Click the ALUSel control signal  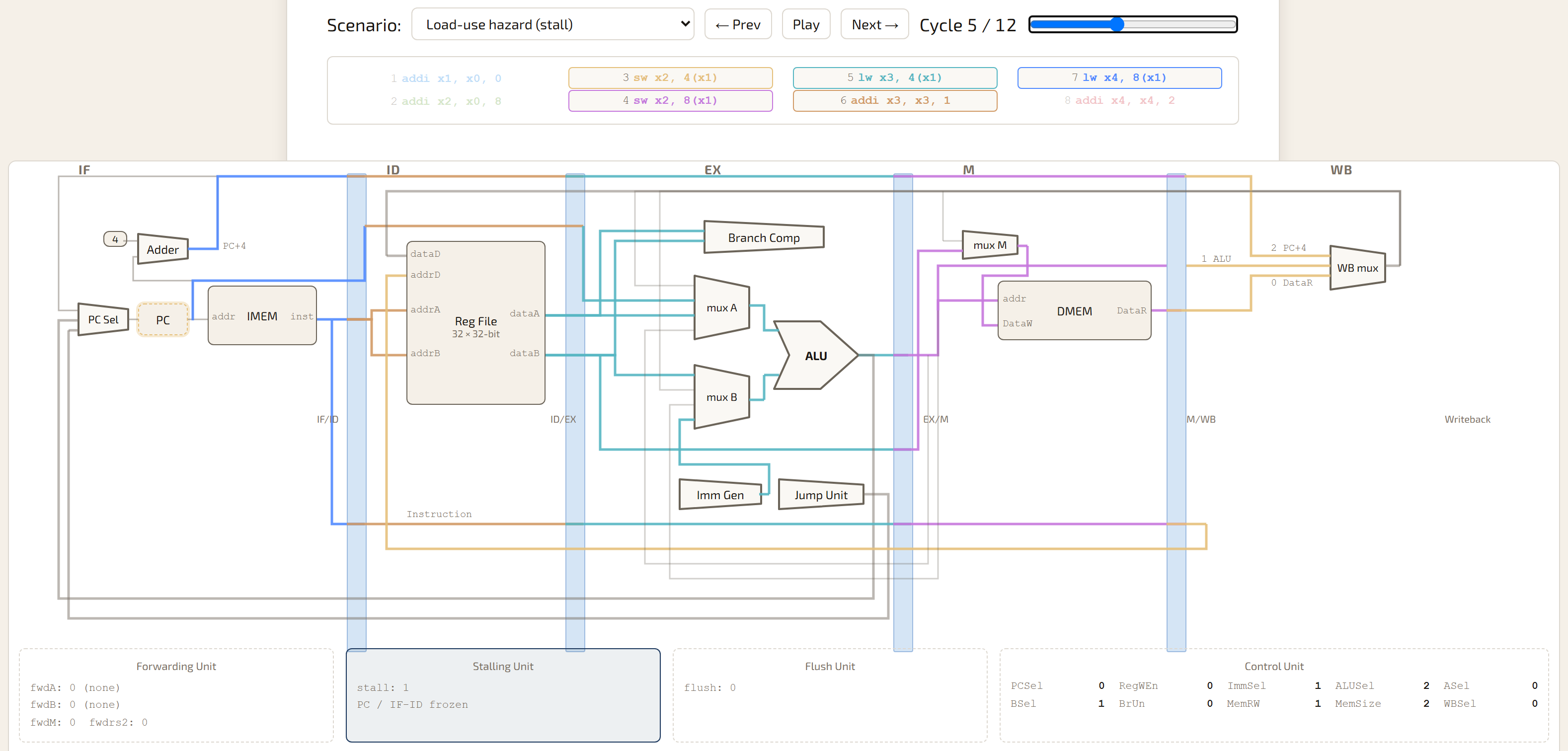click(x=1382, y=685)
